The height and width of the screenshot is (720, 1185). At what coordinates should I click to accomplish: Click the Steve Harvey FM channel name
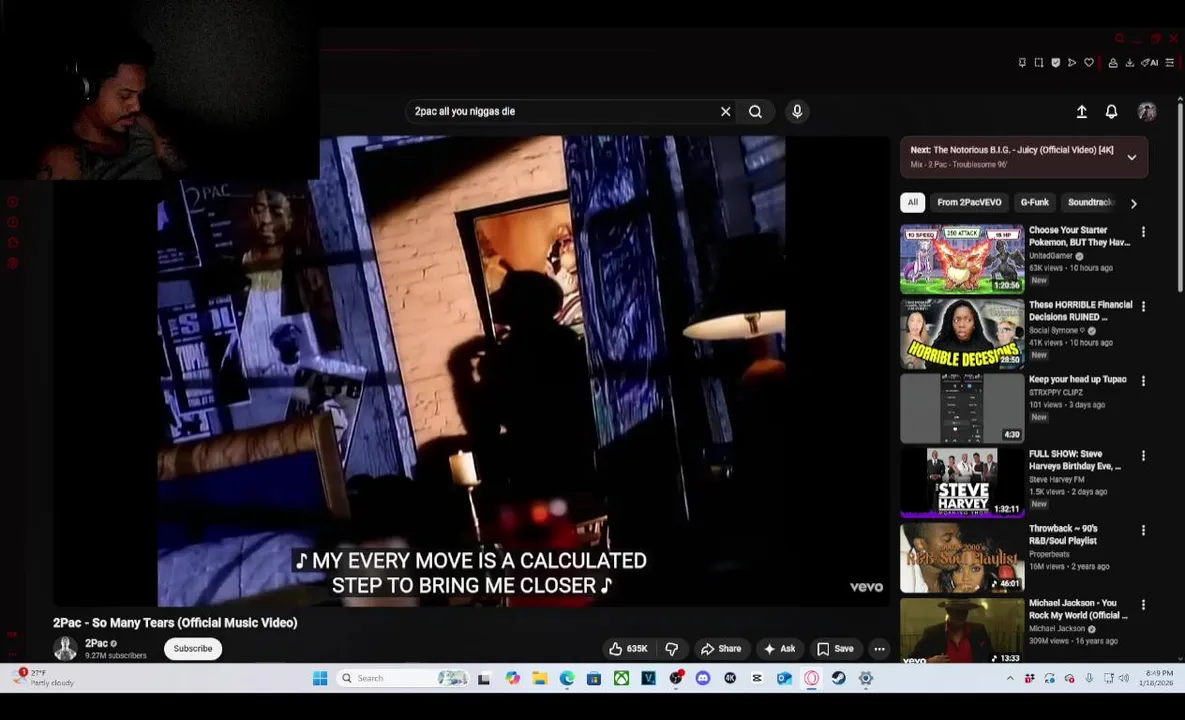[x=1056, y=480]
